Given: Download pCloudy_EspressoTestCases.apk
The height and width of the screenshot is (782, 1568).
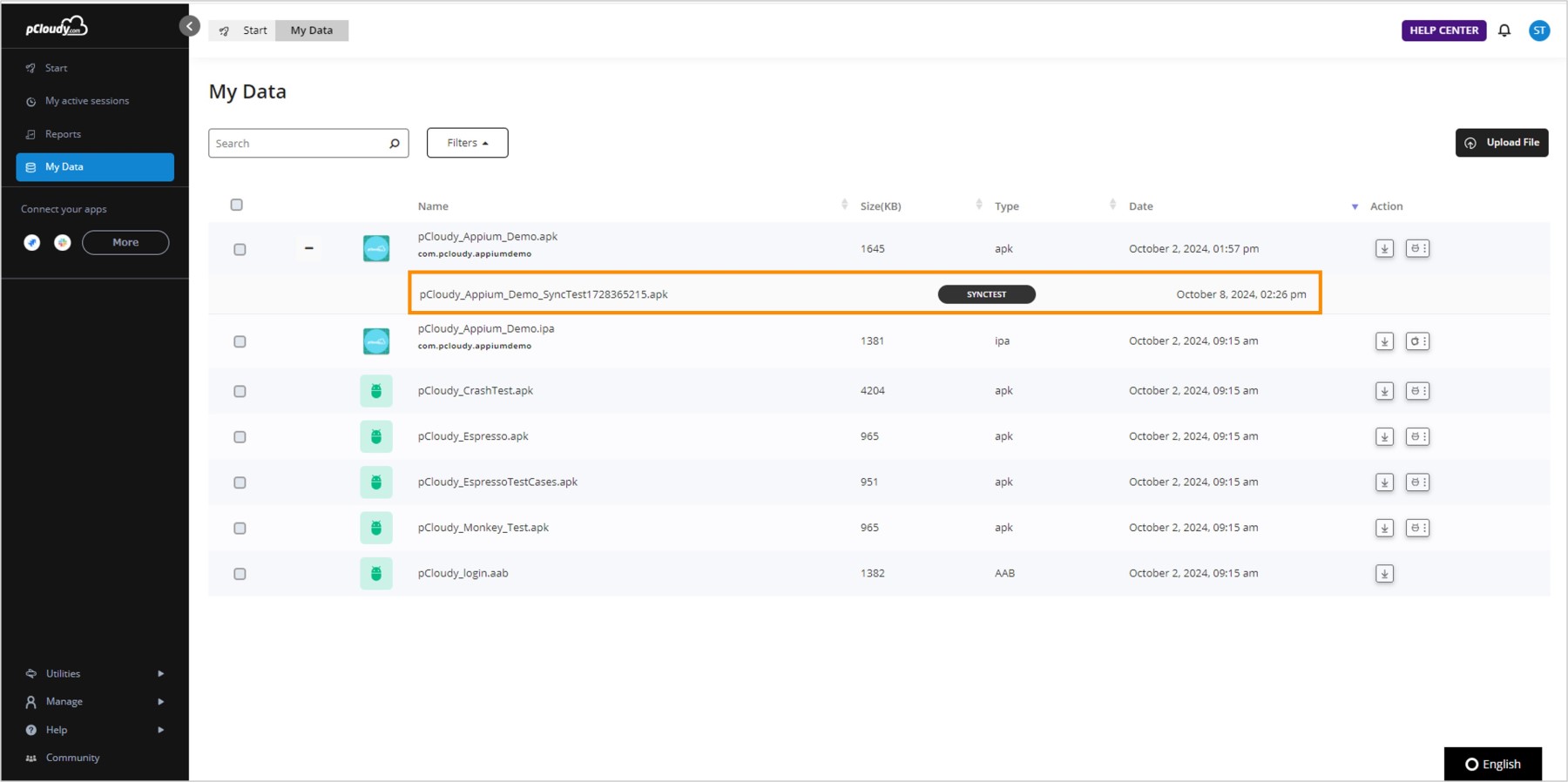Looking at the screenshot, I should (1384, 482).
